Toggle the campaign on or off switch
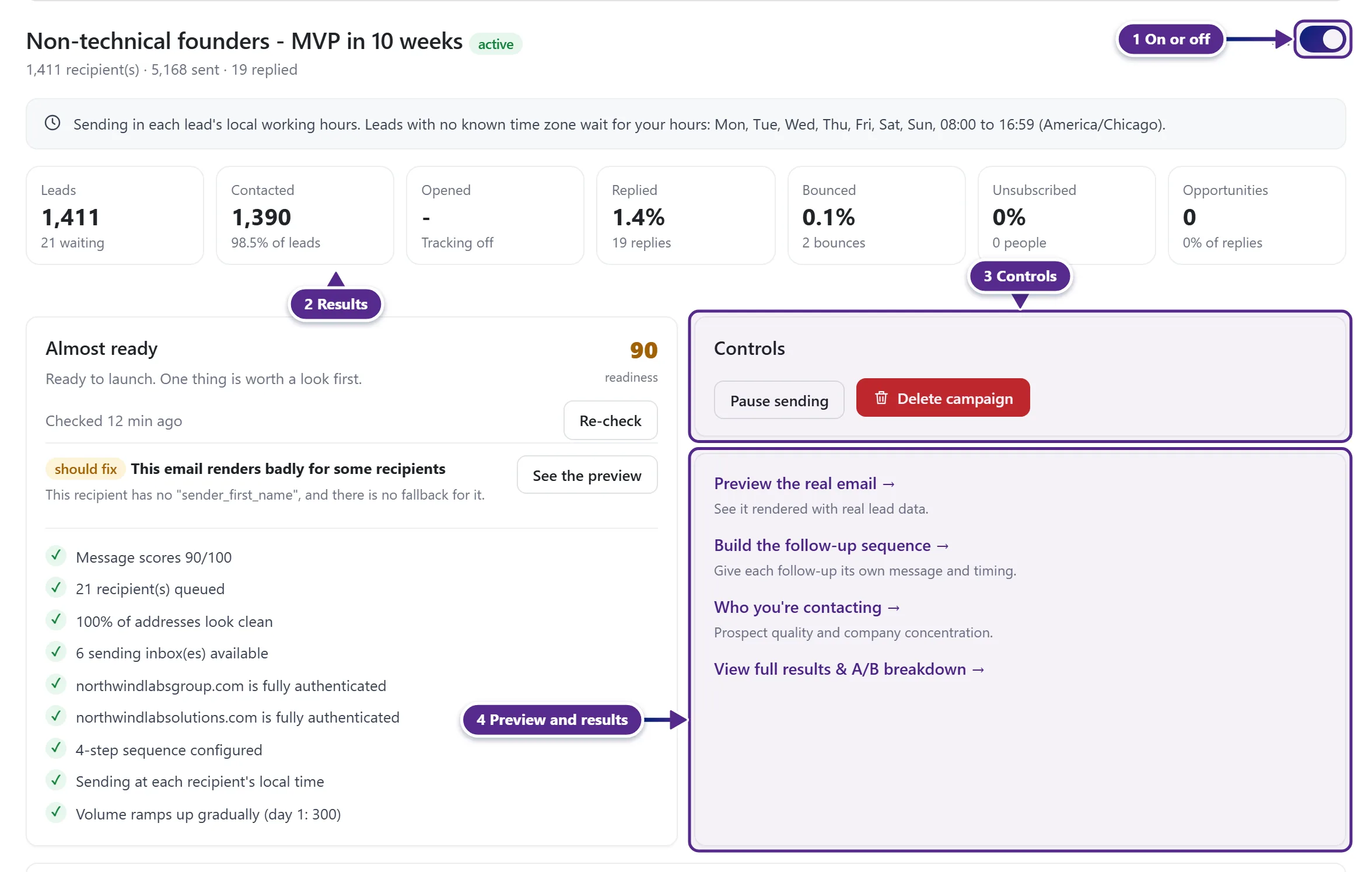This screenshot has height=872, width=1372. (1322, 40)
